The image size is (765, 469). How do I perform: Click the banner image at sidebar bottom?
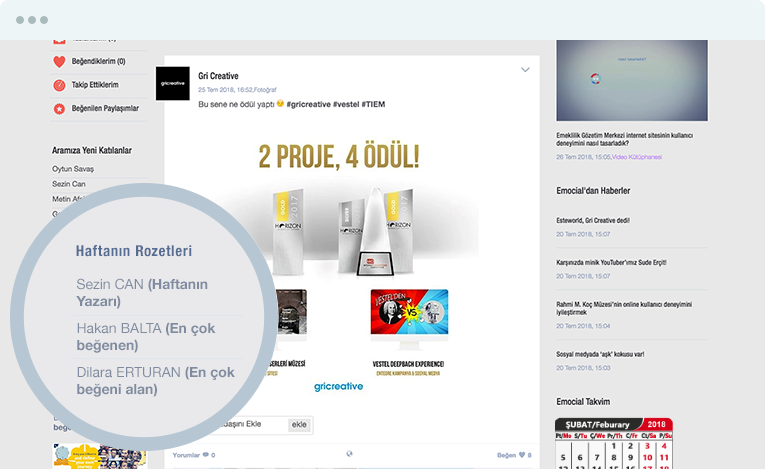pyautogui.click(x=100, y=456)
